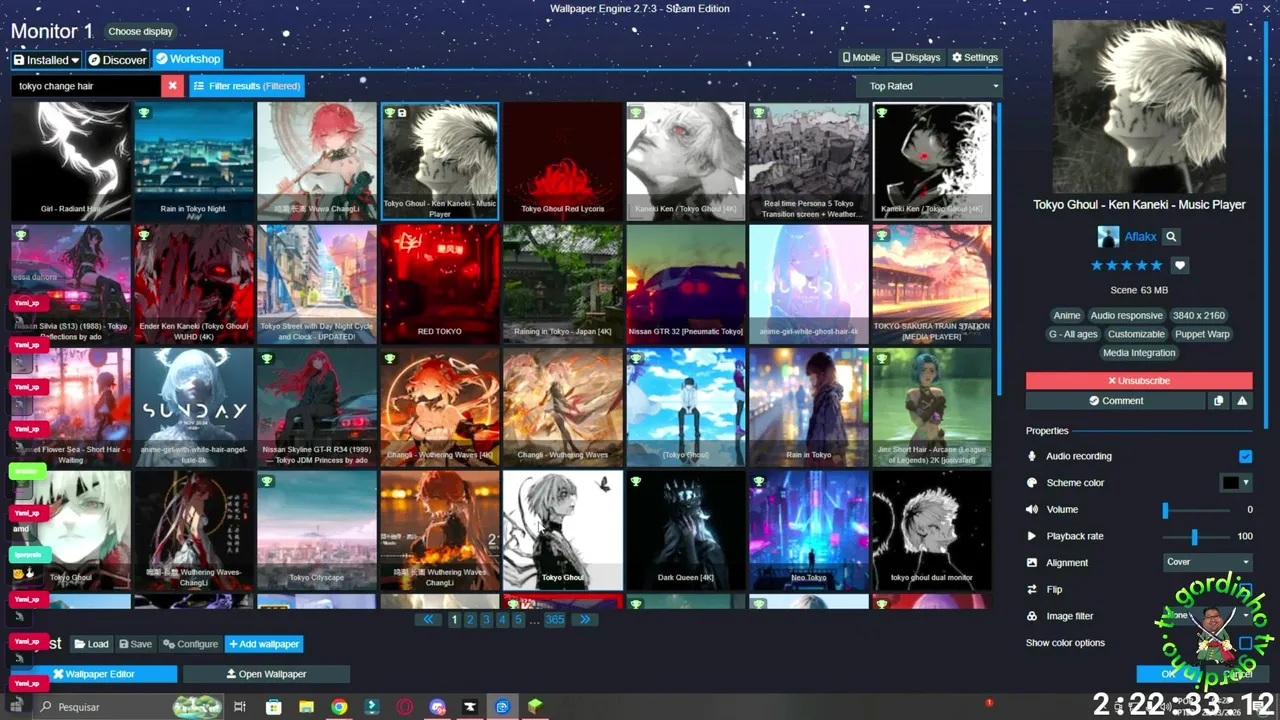The image size is (1280, 720).
Task: Go to results page 5
Action: (518, 620)
